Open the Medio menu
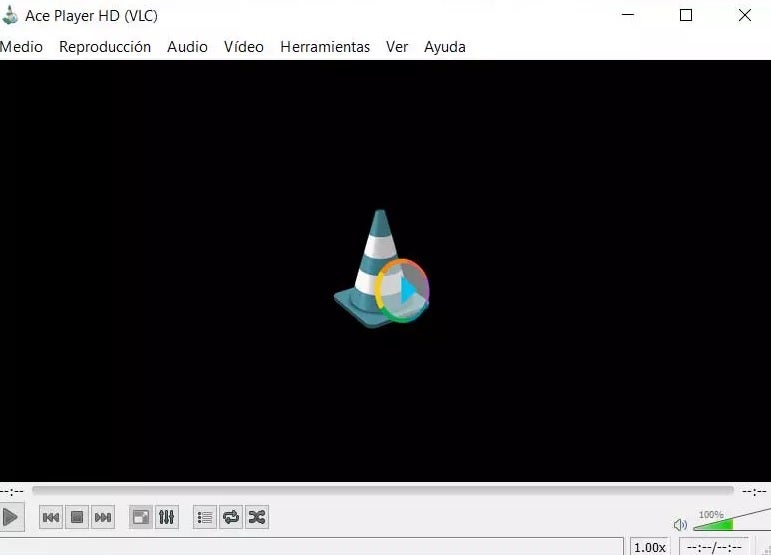The height and width of the screenshot is (555, 771). pyautogui.click(x=22, y=47)
